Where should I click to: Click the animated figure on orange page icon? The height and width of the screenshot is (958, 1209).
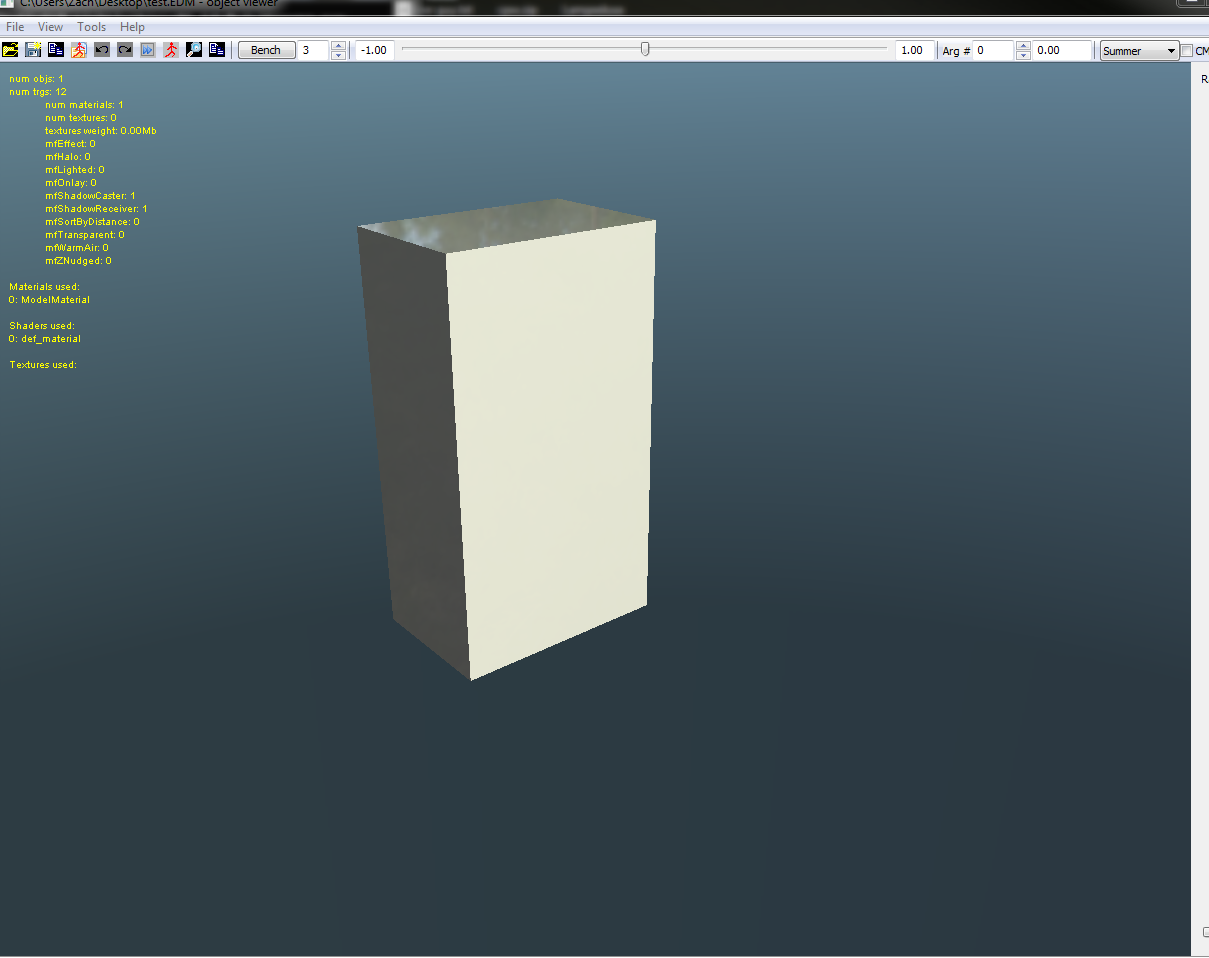(79, 50)
